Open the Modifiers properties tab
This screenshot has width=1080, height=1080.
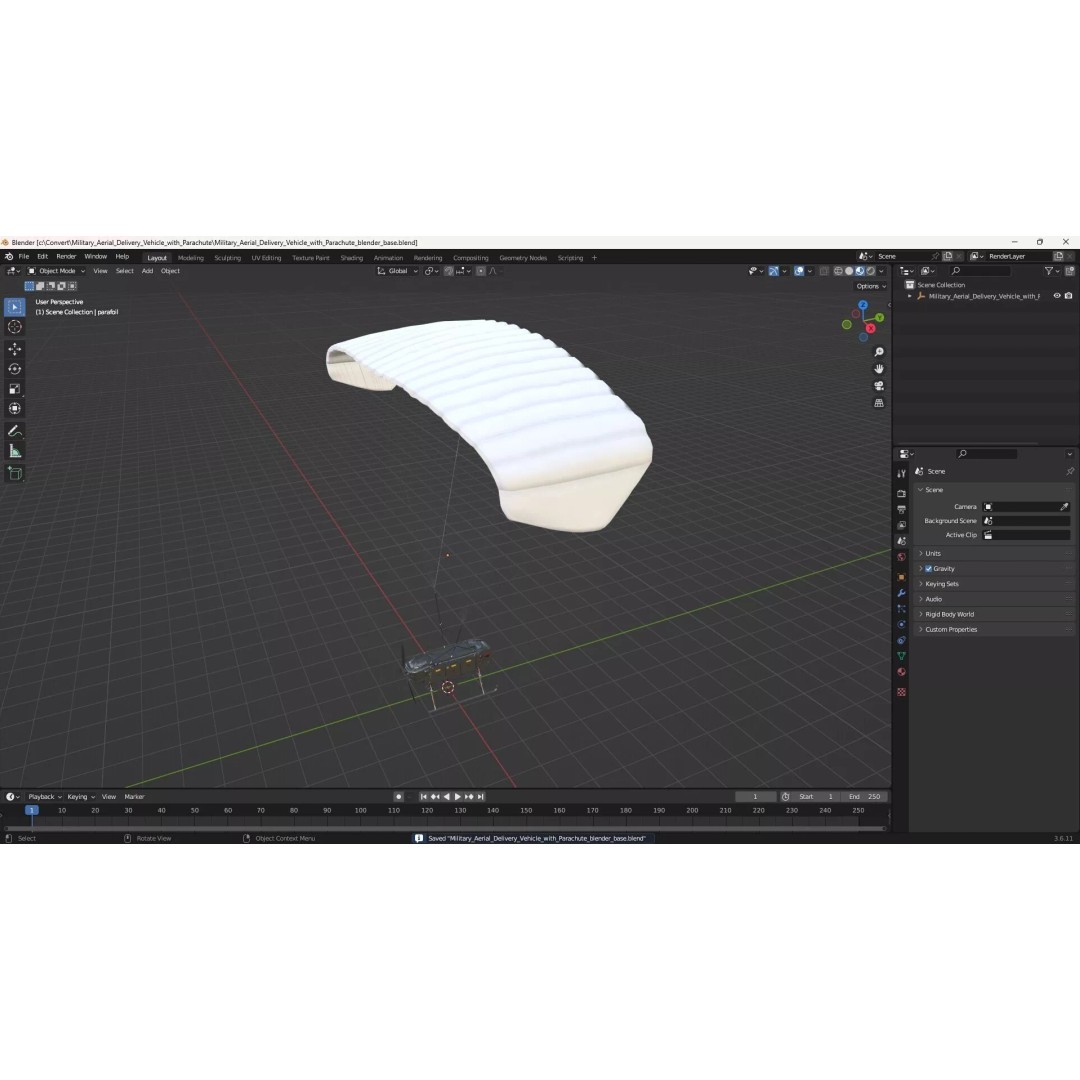901,593
